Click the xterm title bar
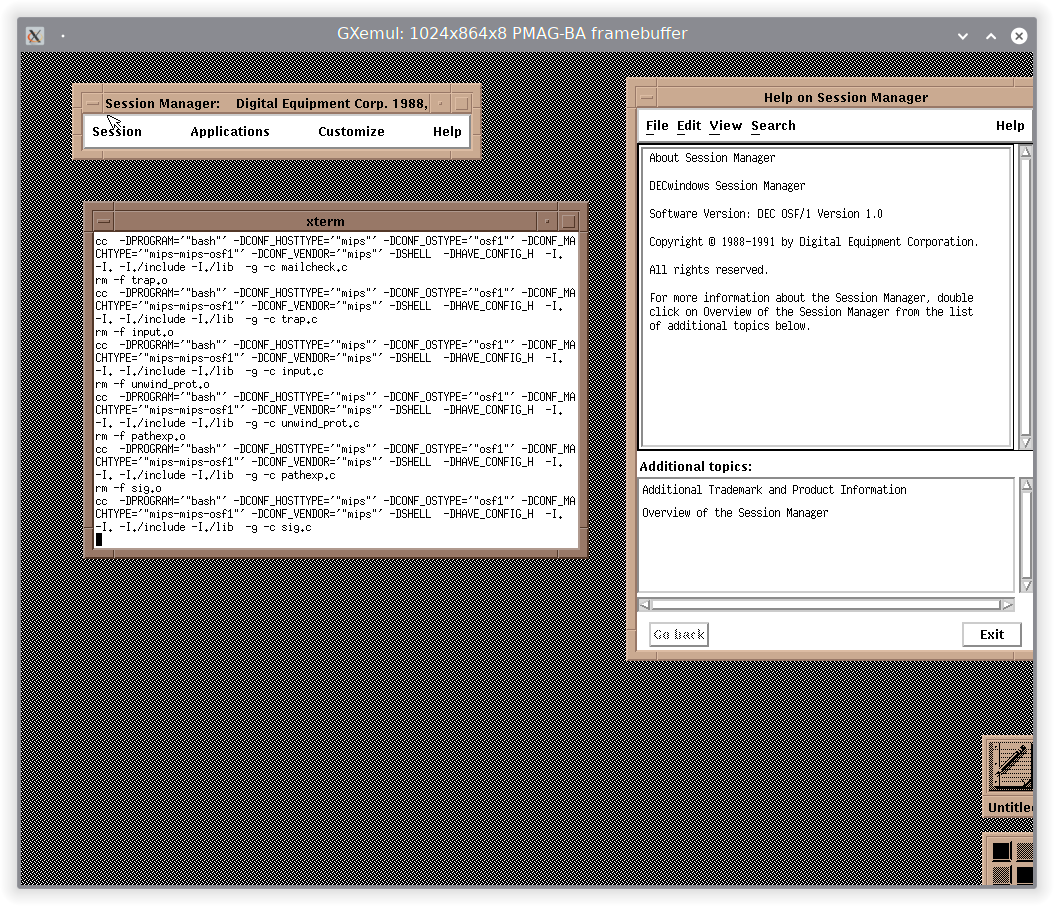The height and width of the screenshot is (906, 1054). click(x=325, y=221)
